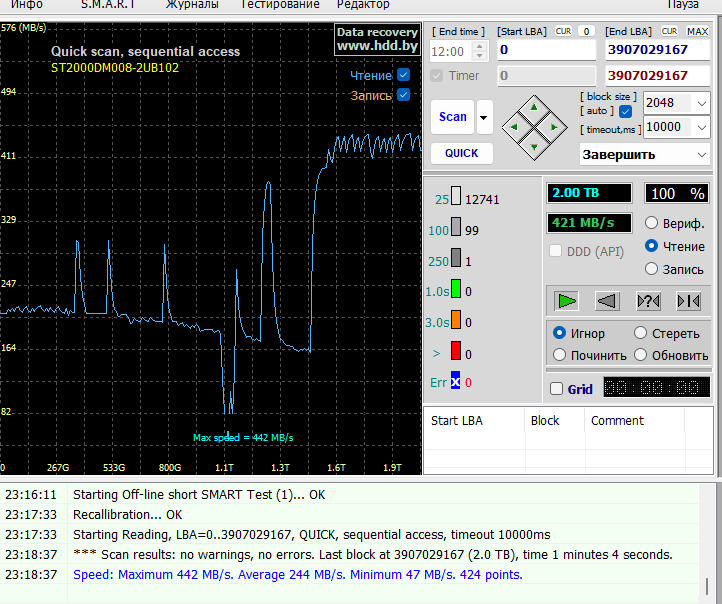
Task: Click Пауза in the top bar
Action: pyautogui.click(x=683, y=5)
